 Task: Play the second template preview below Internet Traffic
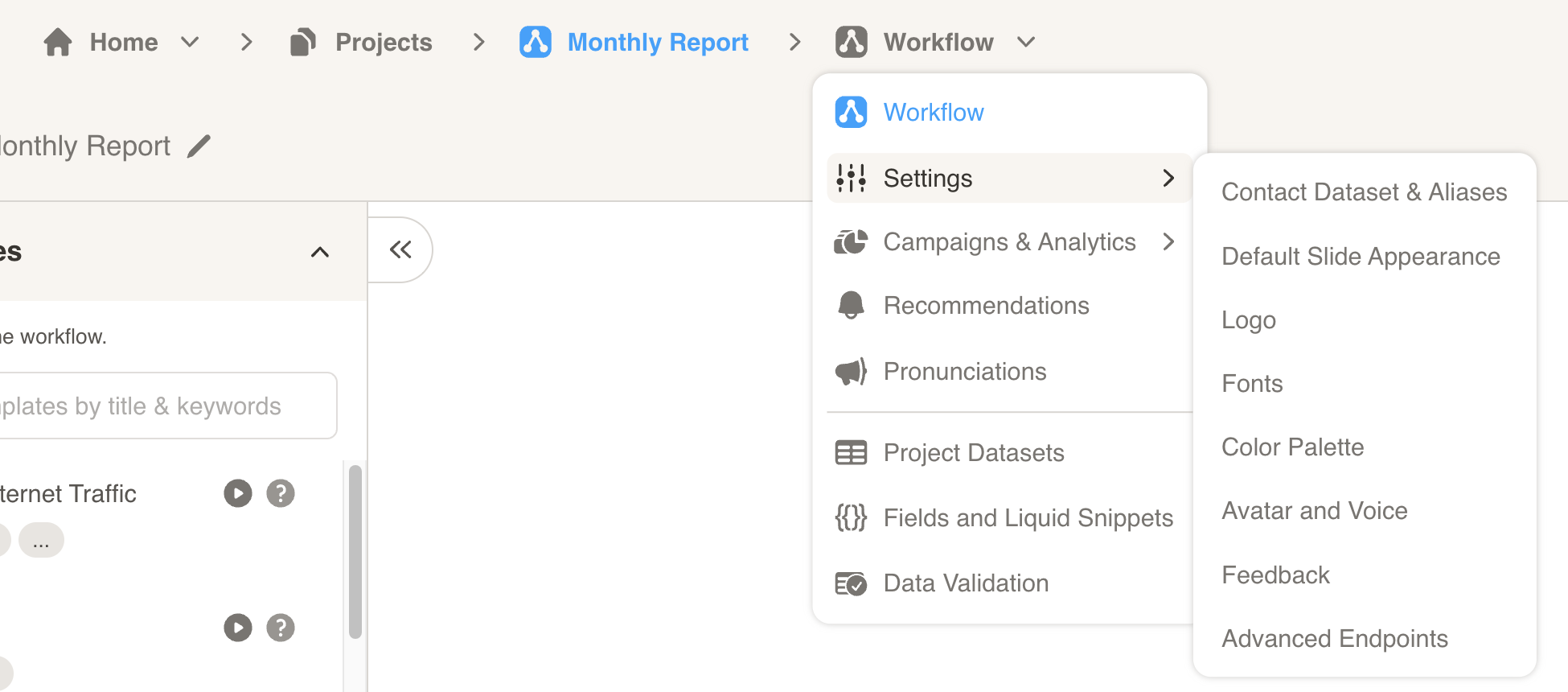tap(238, 628)
